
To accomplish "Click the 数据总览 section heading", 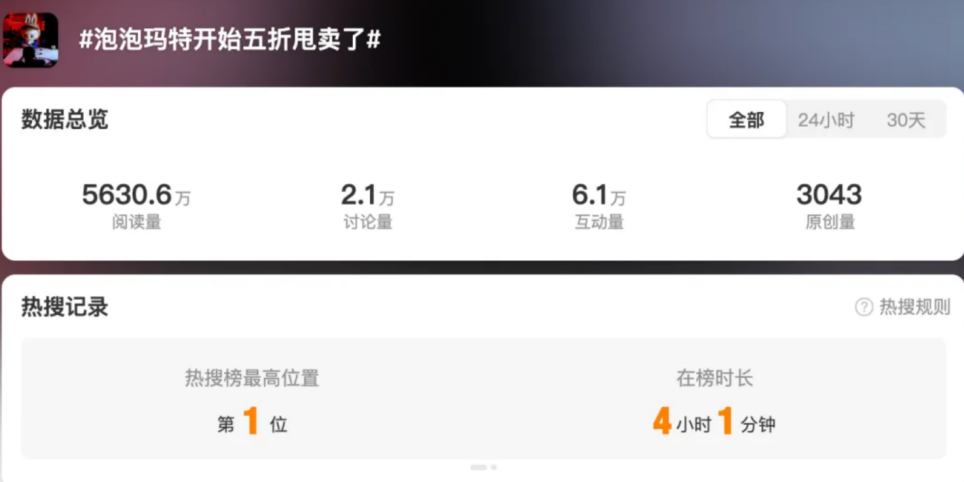I will click(x=65, y=120).
